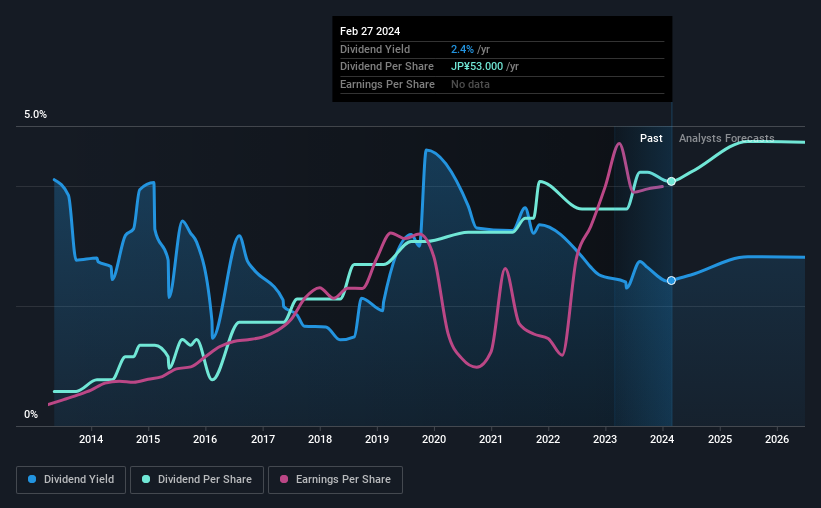Click the 2019 label on the time axis
The image size is (821, 508).
377,439
